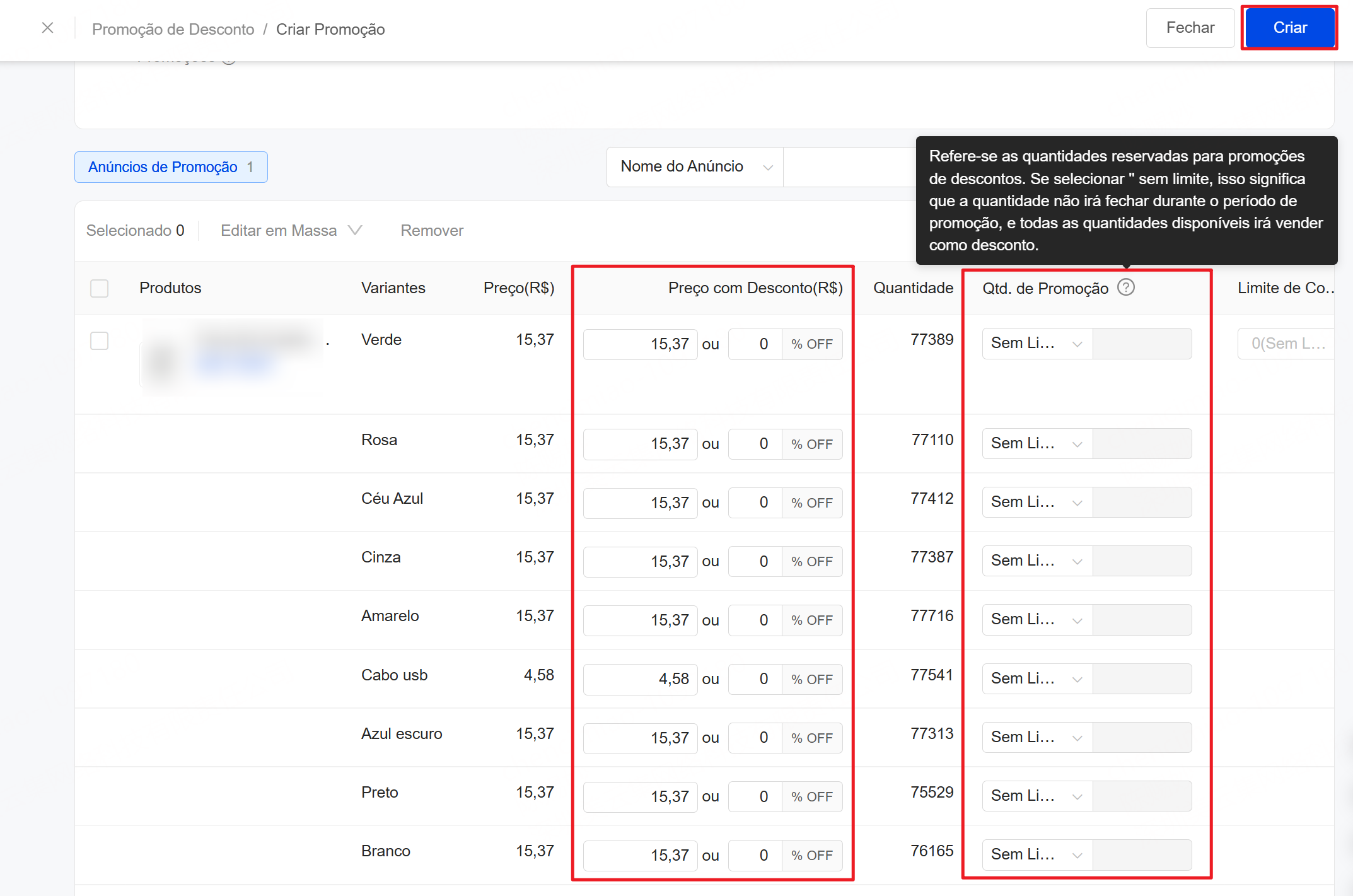Click percent OFF field for Preto variant
This screenshot has height=896, width=1353.
(x=755, y=796)
